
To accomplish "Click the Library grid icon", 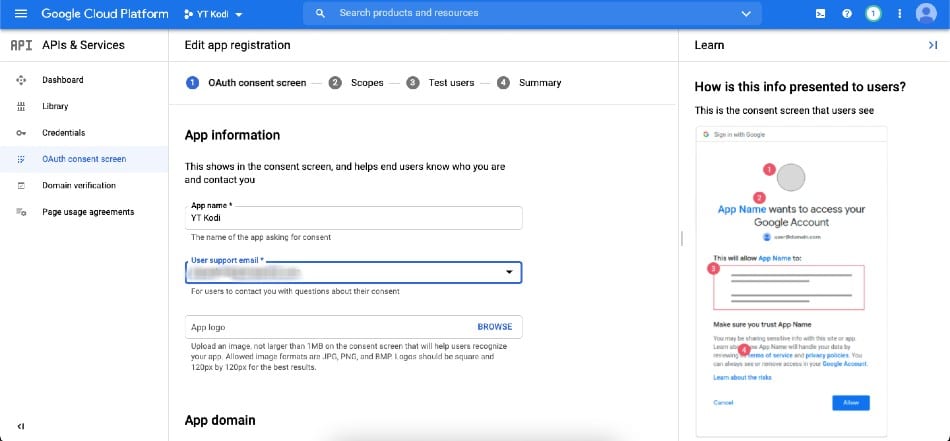I will (x=21, y=107).
